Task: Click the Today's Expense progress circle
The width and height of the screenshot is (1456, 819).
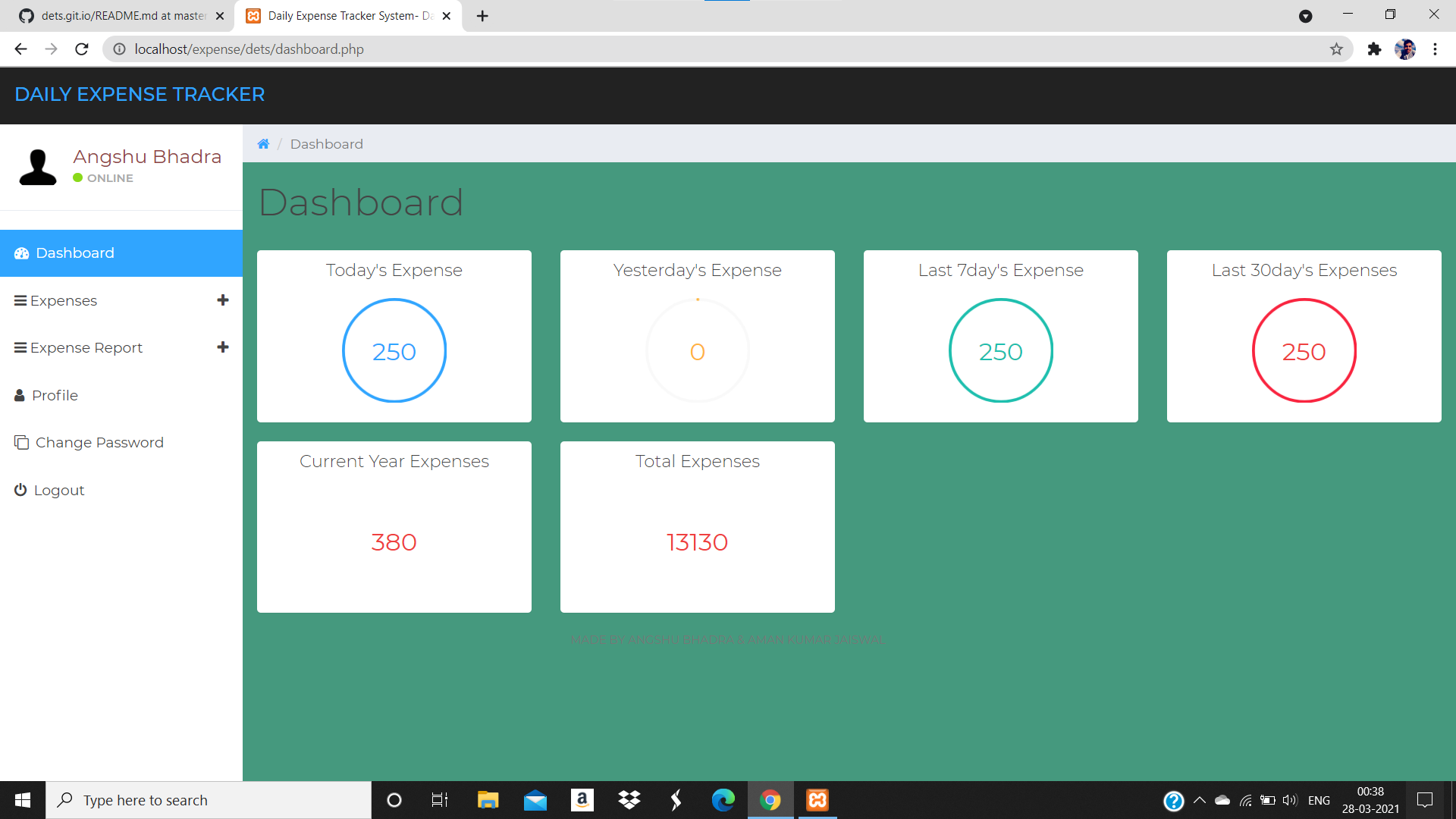Action: pos(394,350)
